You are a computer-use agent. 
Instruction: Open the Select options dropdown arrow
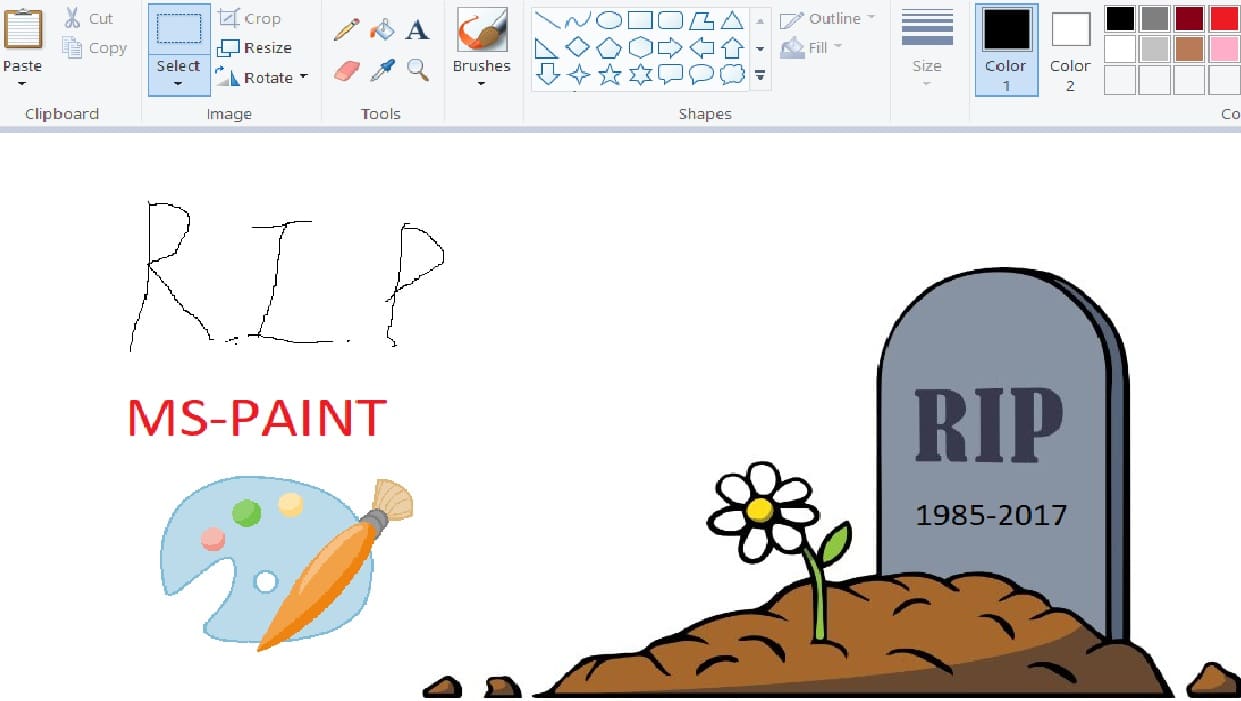pos(178,83)
